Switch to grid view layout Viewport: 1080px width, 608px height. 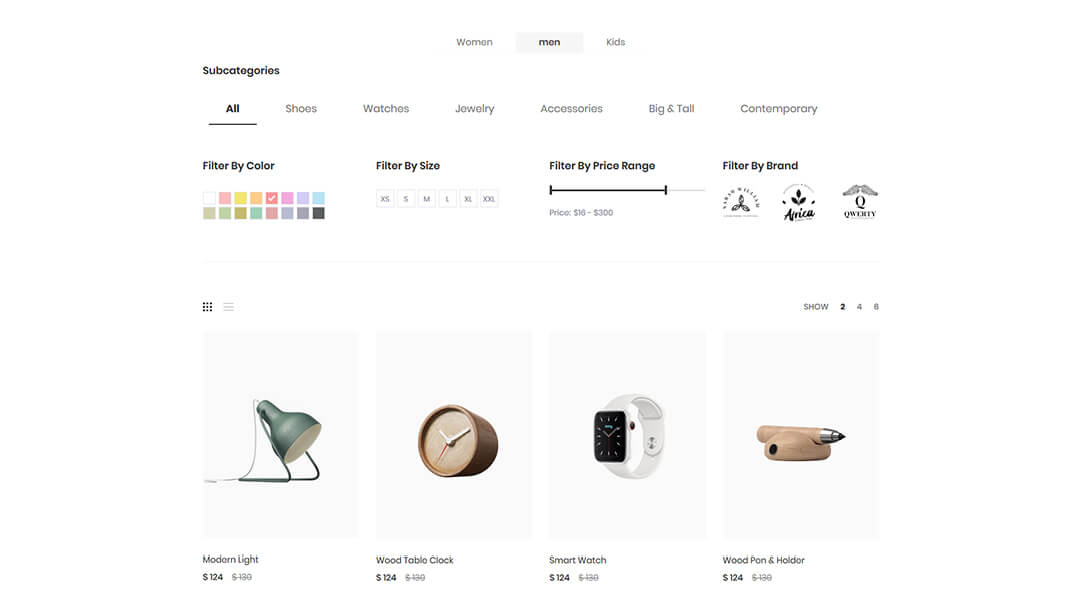pos(207,307)
